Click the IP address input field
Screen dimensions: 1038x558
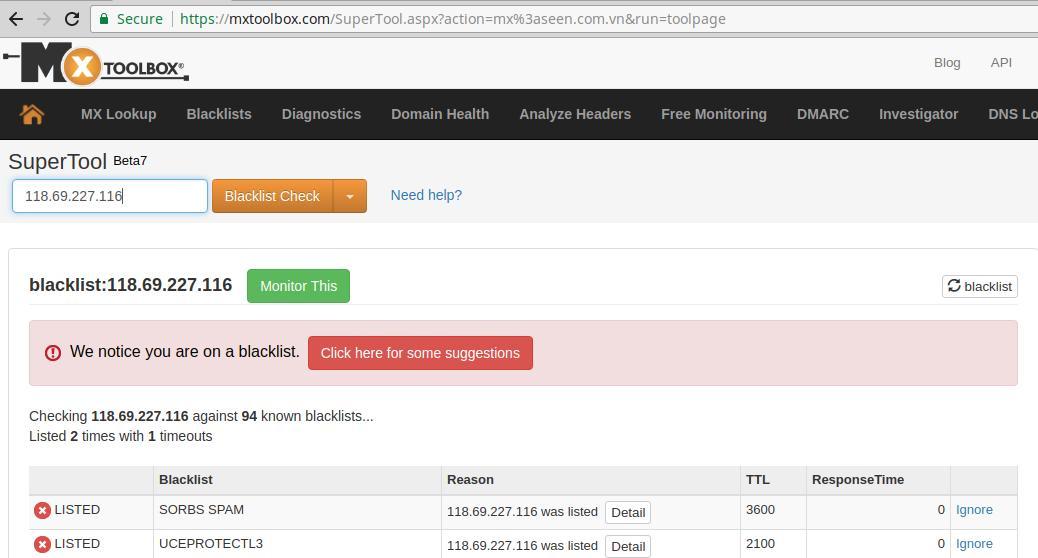(110, 196)
